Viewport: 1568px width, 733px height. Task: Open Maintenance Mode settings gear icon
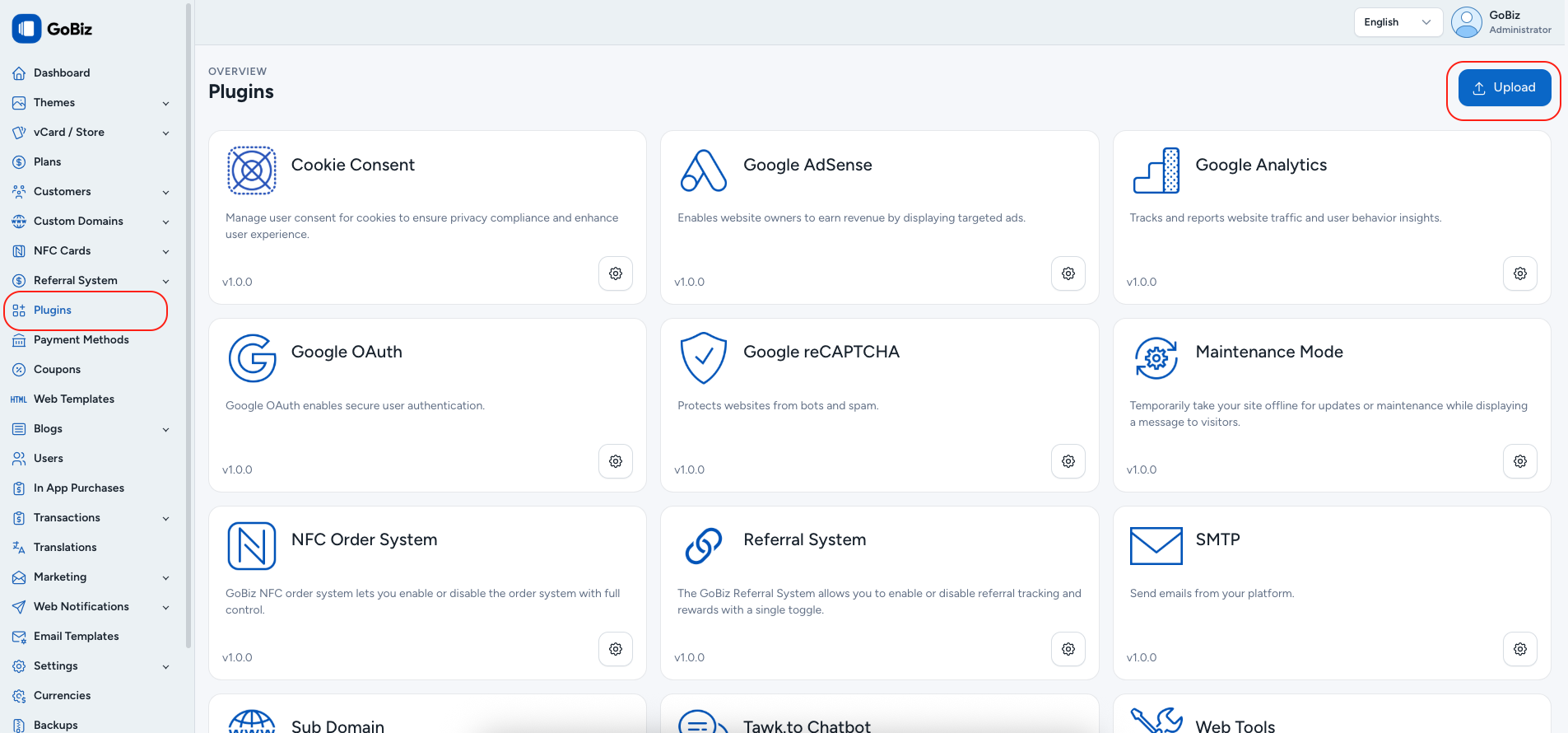click(1519, 461)
